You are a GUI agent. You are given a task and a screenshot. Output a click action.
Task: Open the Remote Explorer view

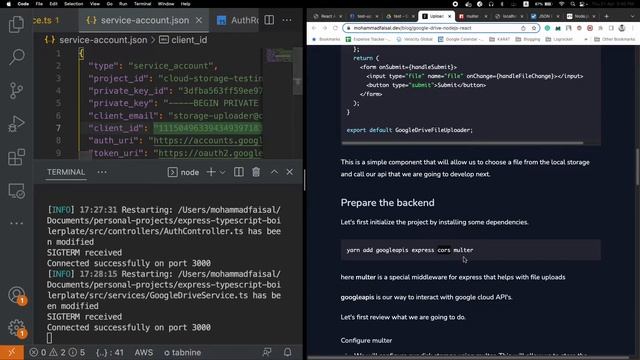pos(16,191)
